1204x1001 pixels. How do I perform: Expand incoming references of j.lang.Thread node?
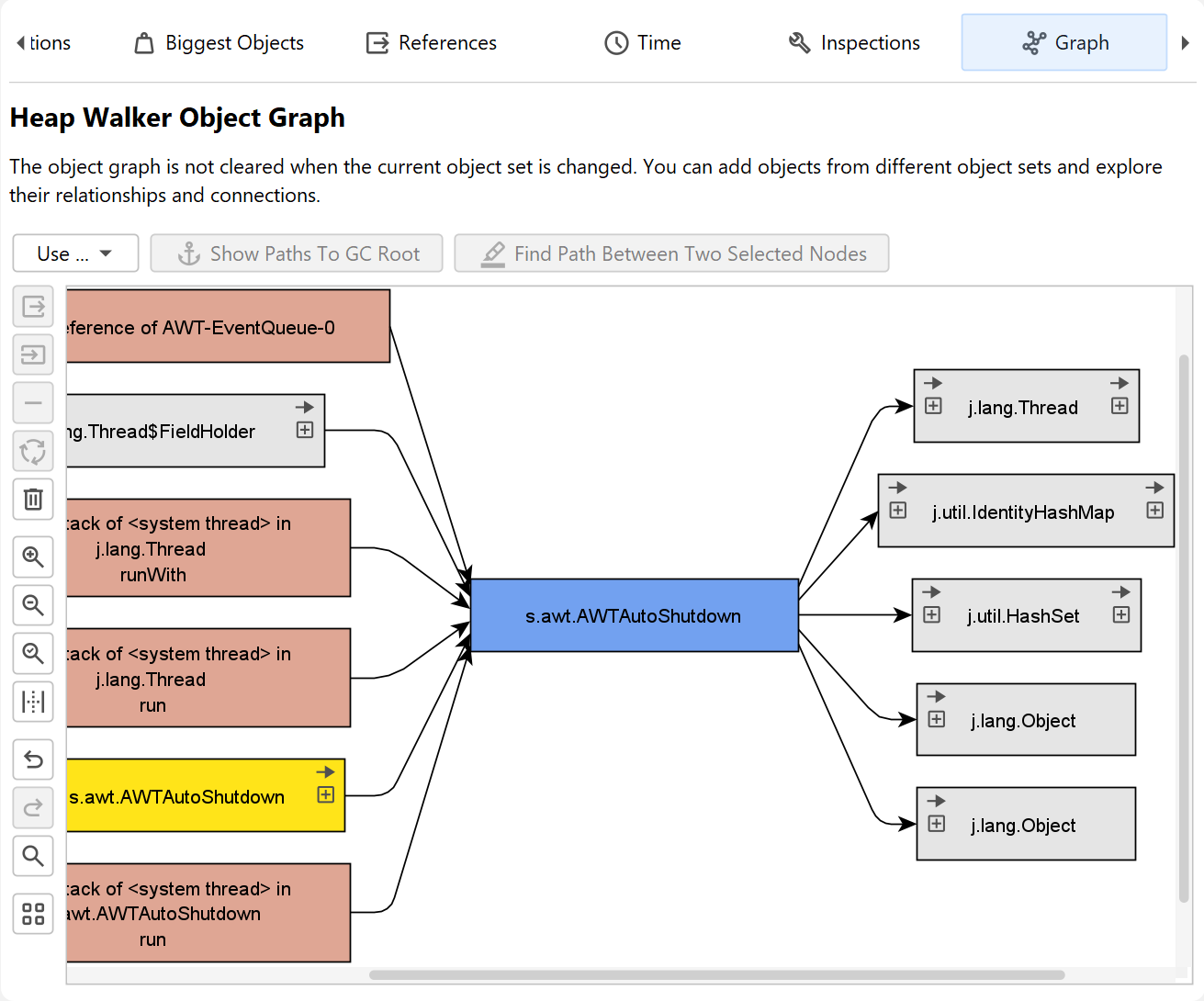coord(933,406)
